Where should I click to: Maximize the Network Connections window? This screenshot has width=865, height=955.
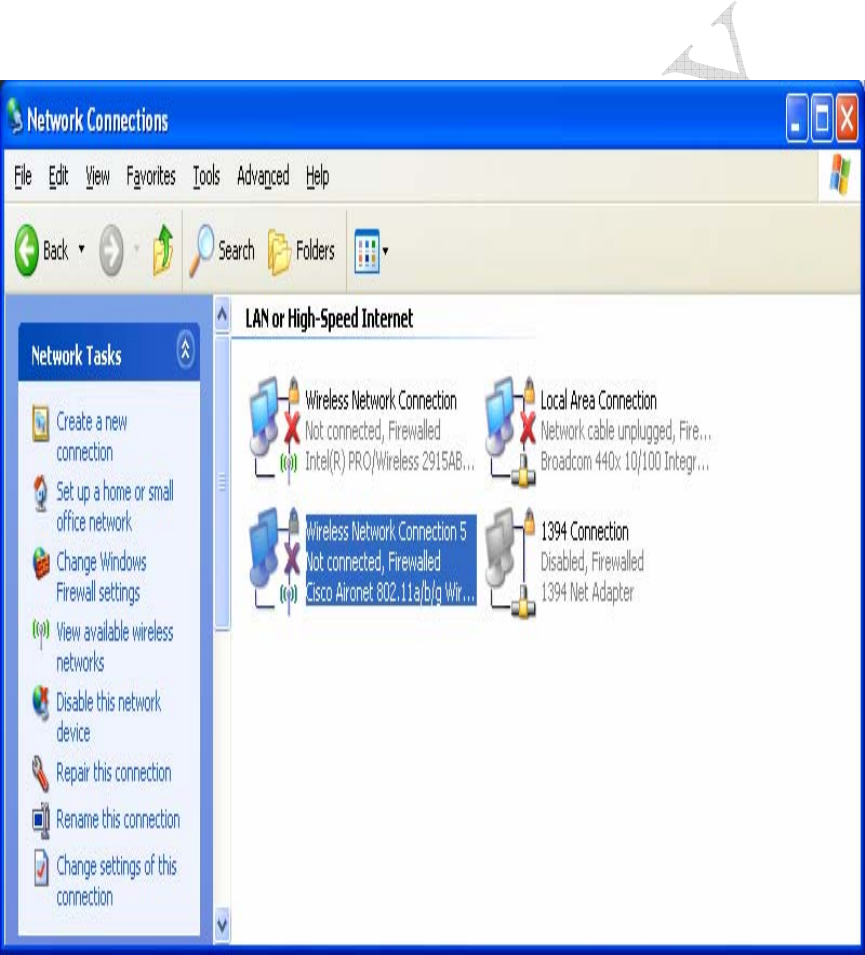pyautogui.click(x=822, y=118)
